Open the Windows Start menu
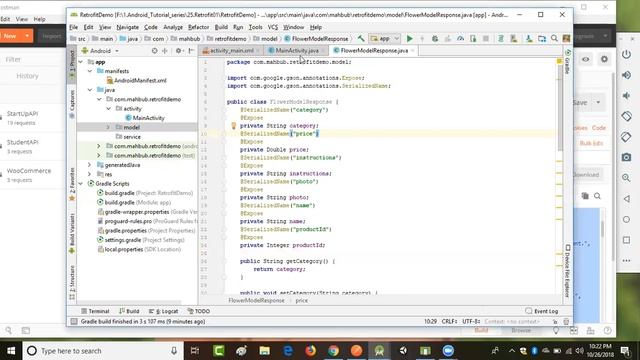 [x=11, y=351]
